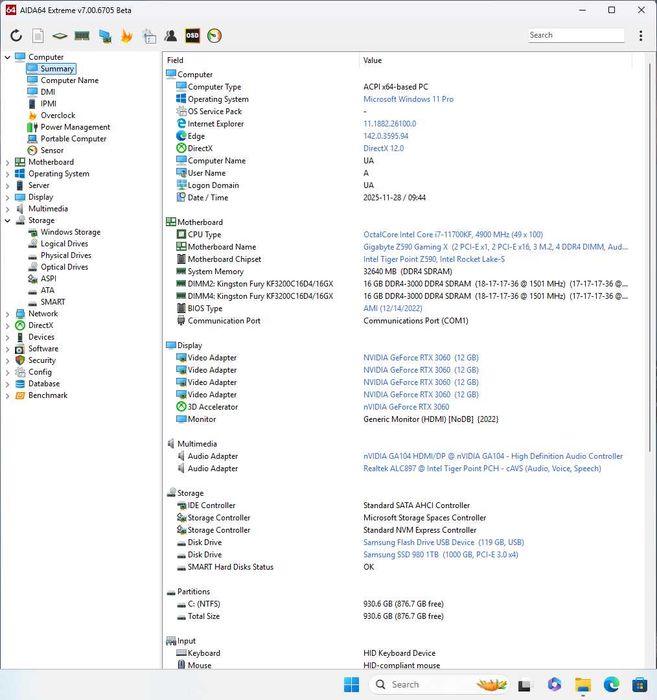Select the Summary tree item
Image resolution: width=657 pixels, height=700 pixels.
(x=57, y=69)
